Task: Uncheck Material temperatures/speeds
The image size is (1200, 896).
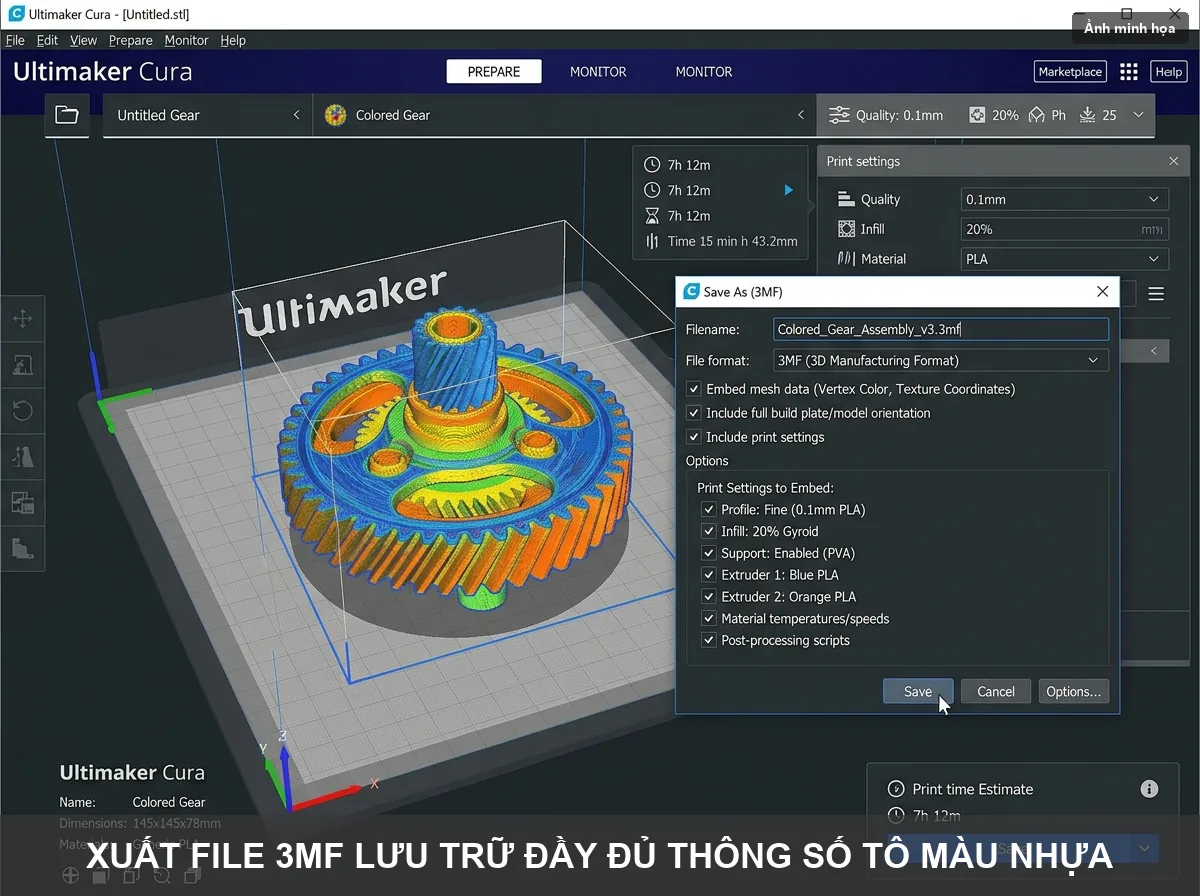Action: 709,619
